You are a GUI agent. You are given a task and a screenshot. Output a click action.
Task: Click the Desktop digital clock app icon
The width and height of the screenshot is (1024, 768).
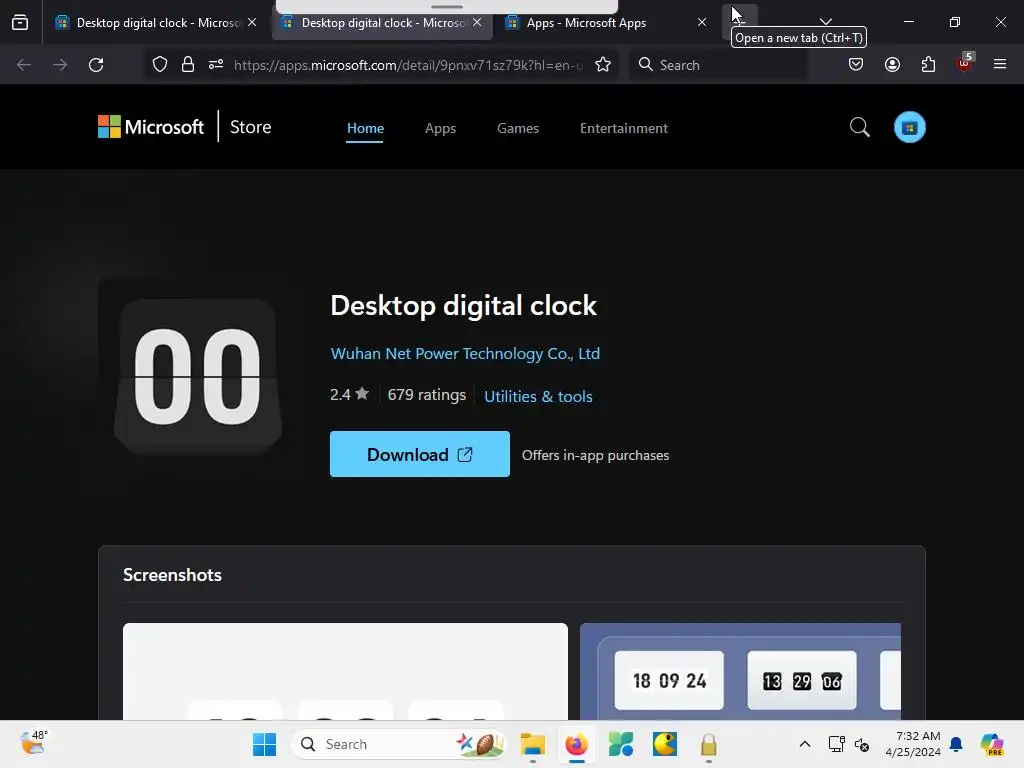pyautogui.click(x=197, y=377)
